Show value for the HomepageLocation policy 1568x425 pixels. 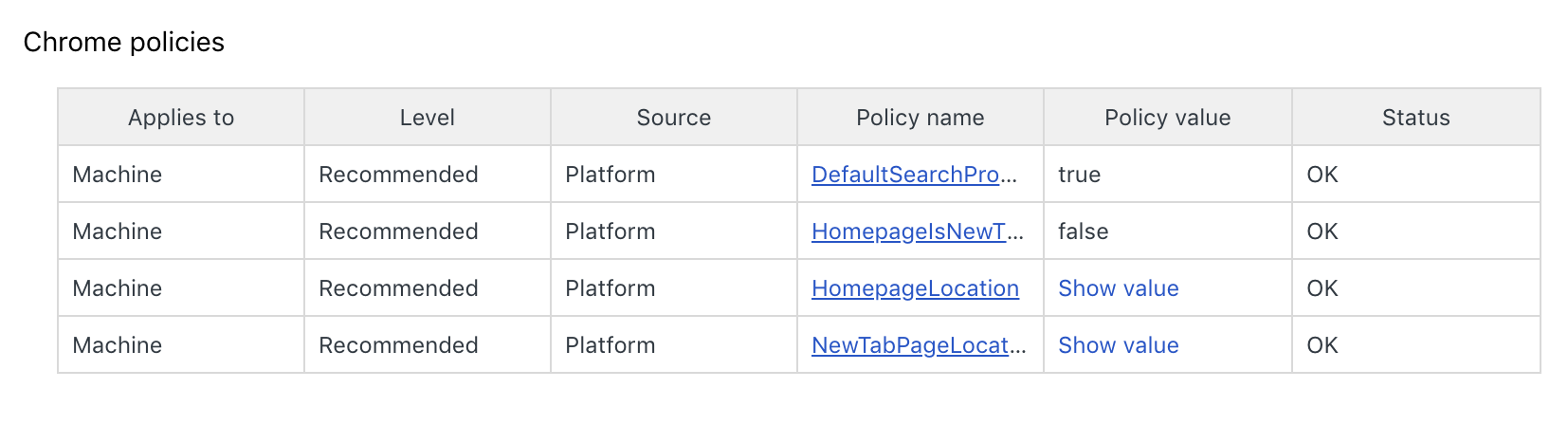coord(1118,288)
